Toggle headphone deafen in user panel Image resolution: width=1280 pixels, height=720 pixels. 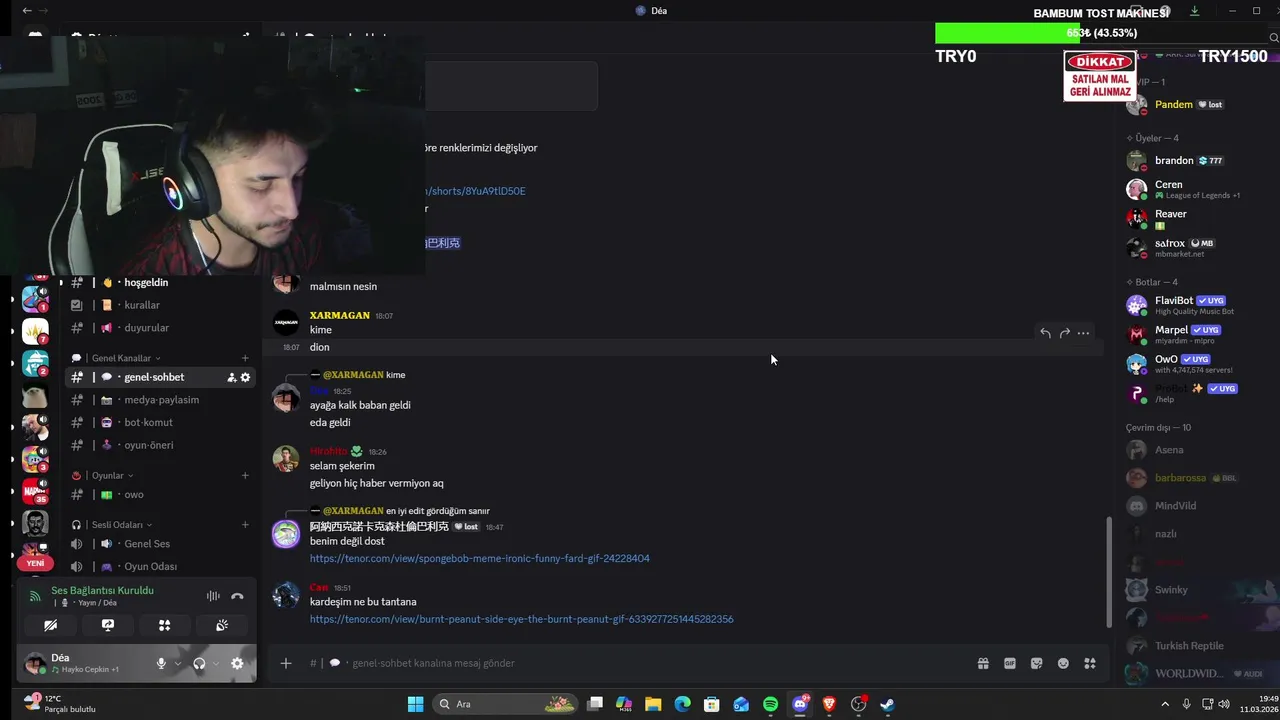[199, 663]
